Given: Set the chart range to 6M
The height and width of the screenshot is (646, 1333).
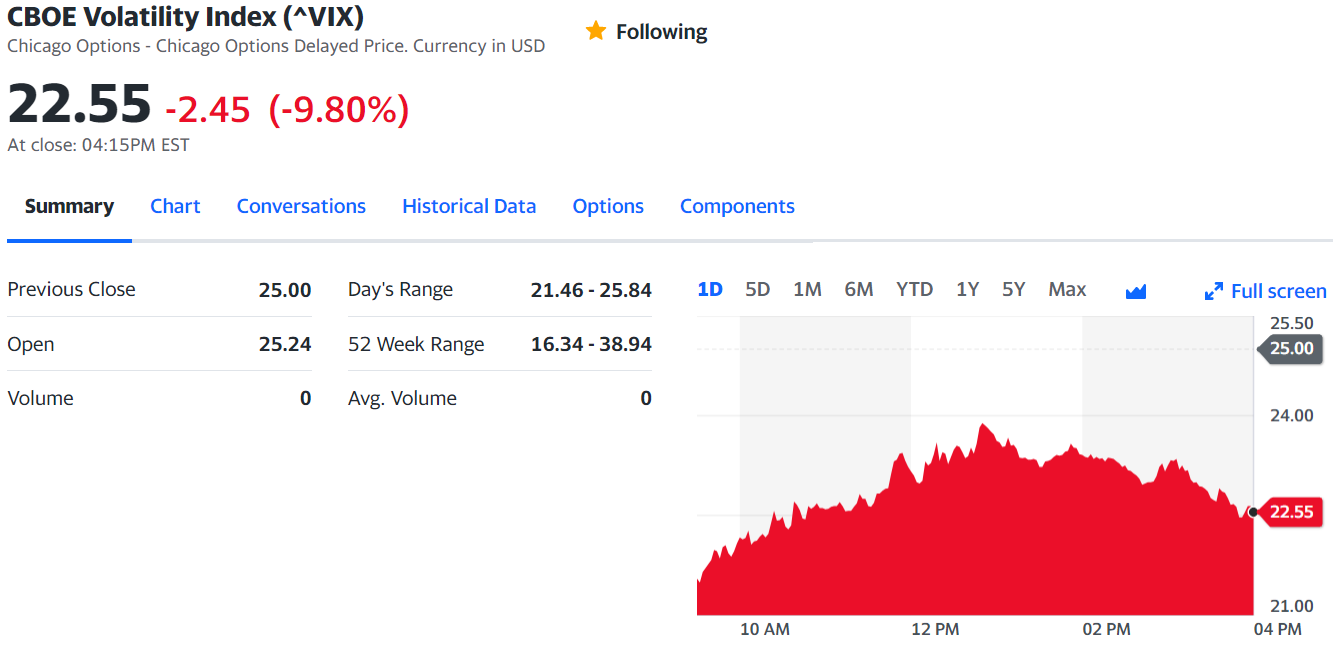Looking at the screenshot, I should [859, 289].
